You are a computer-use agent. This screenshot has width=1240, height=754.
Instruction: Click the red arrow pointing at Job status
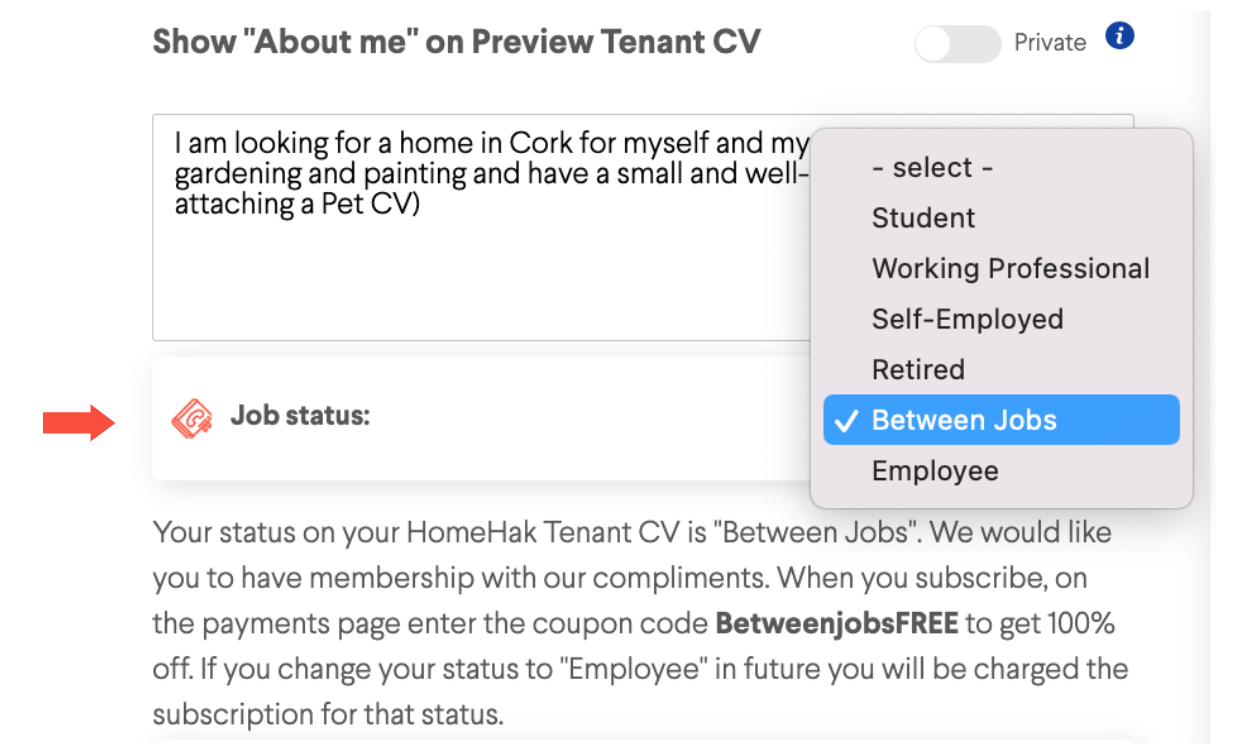pos(81,423)
